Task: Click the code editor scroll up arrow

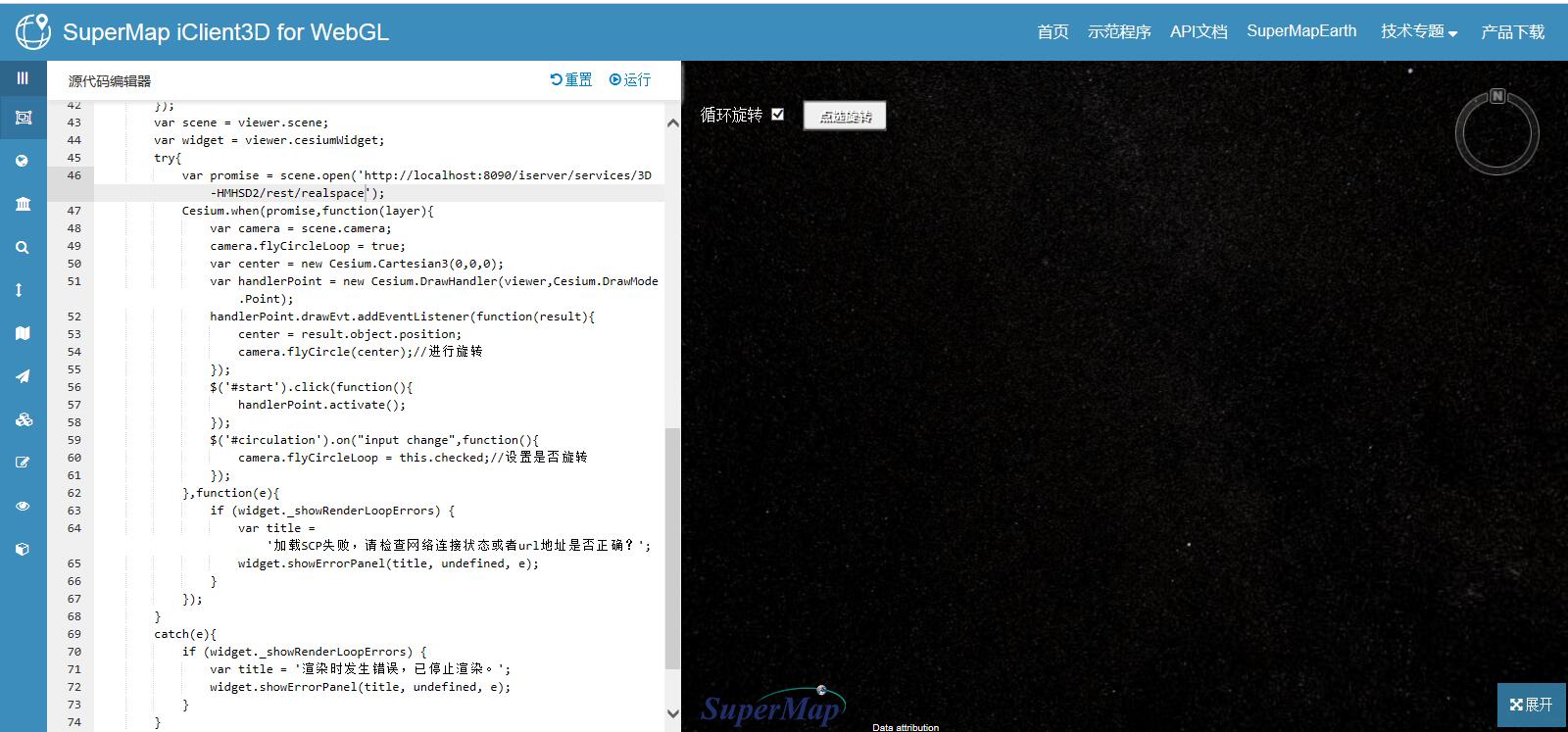Action: coord(672,122)
